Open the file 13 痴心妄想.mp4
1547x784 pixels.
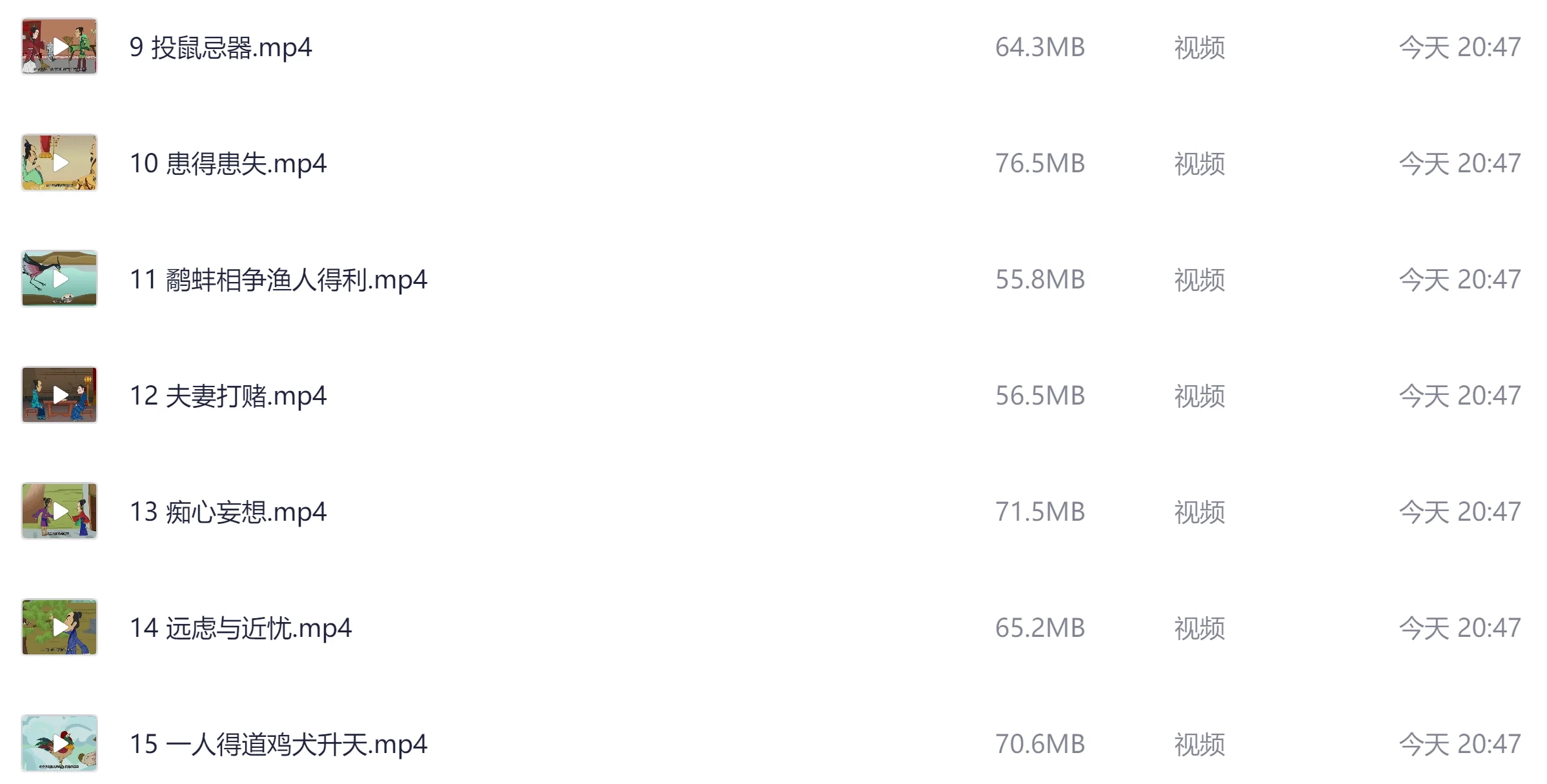[x=230, y=511]
